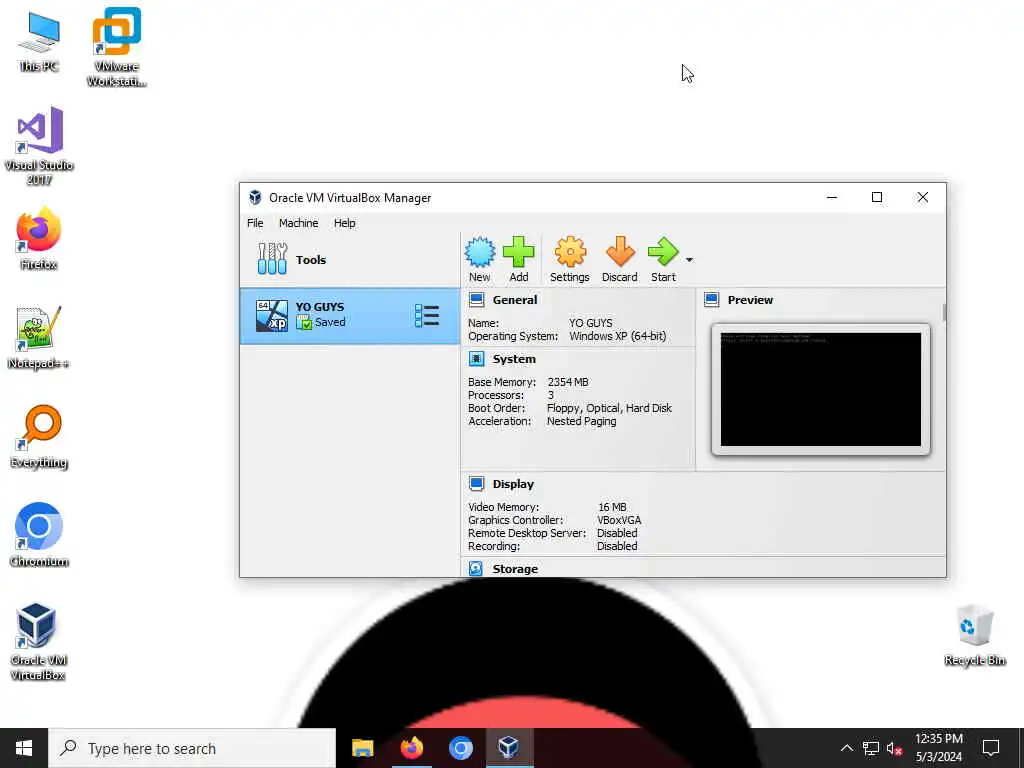Open the Machine menu
This screenshot has width=1024, height=768.
[x=298, y=223]
